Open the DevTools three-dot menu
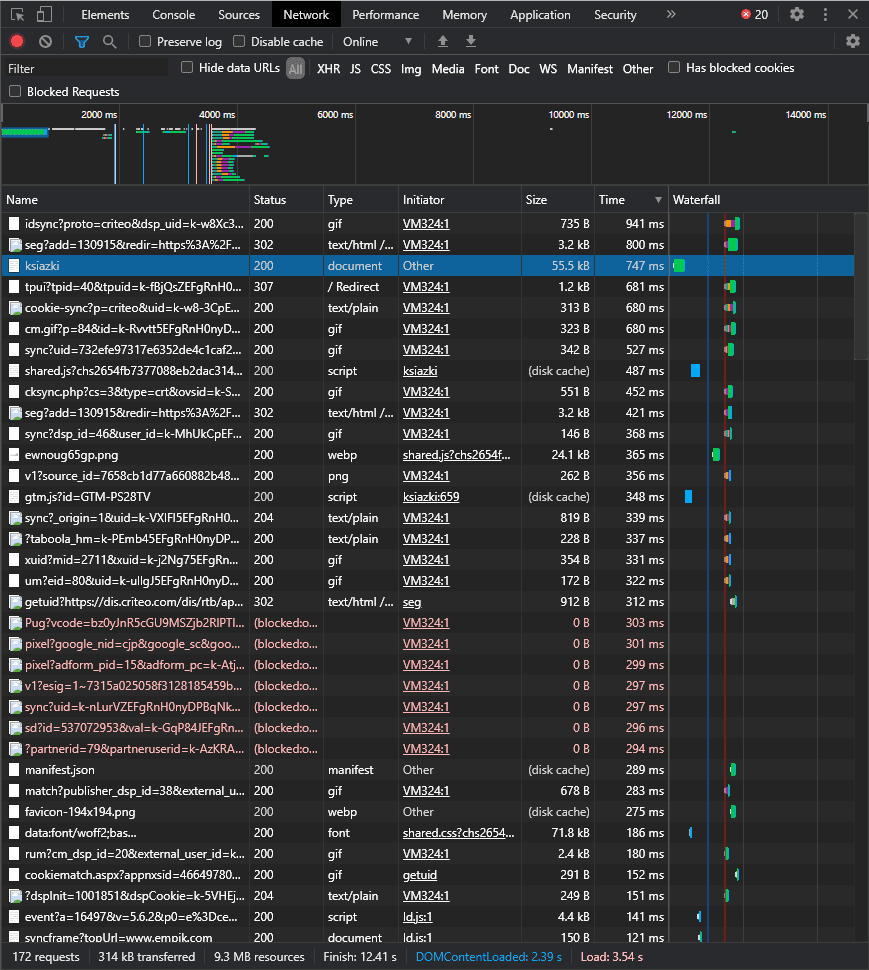This screenshot has width=869, height=970. (x=825, y=14)
